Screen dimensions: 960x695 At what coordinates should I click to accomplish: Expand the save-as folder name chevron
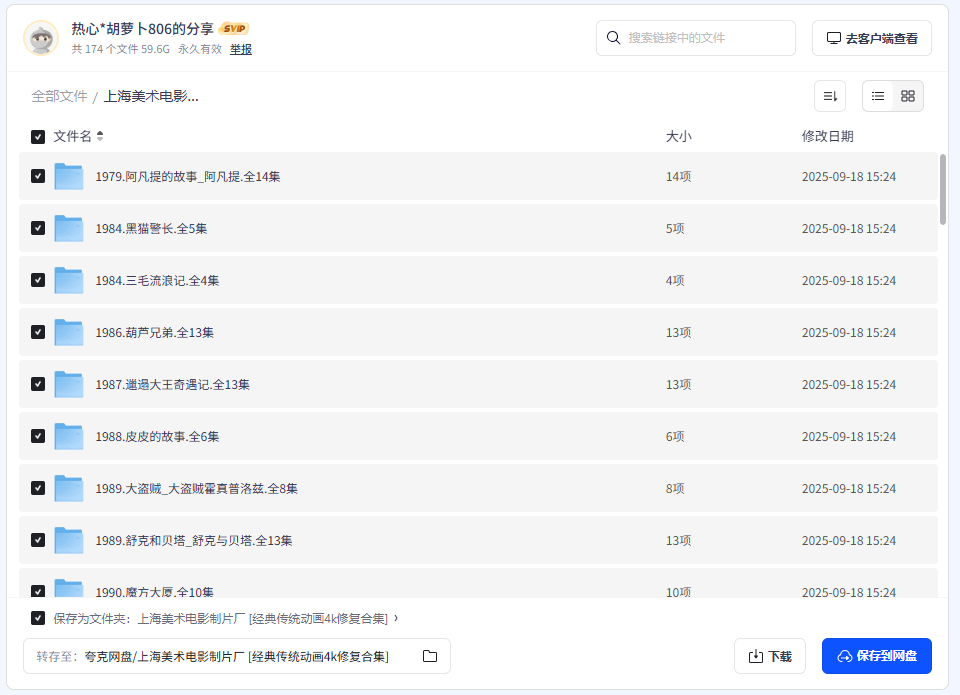coord(396,618)
